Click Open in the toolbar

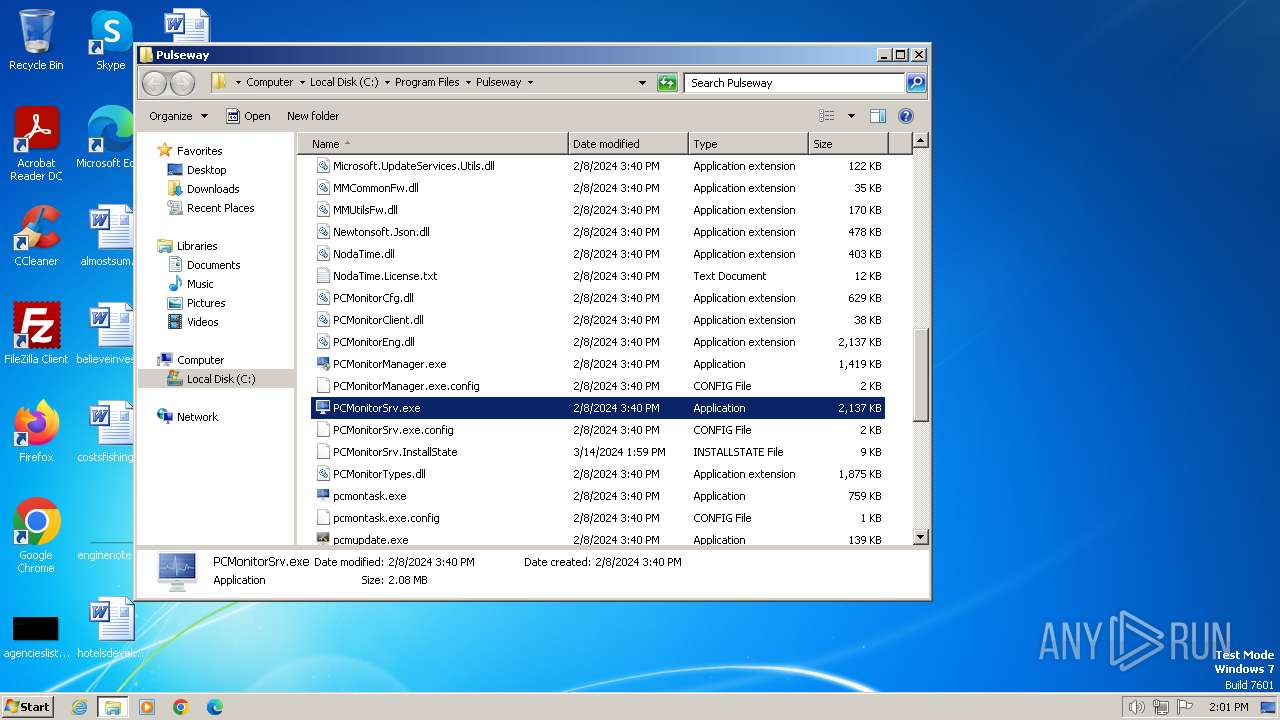[x=248, y=116]
